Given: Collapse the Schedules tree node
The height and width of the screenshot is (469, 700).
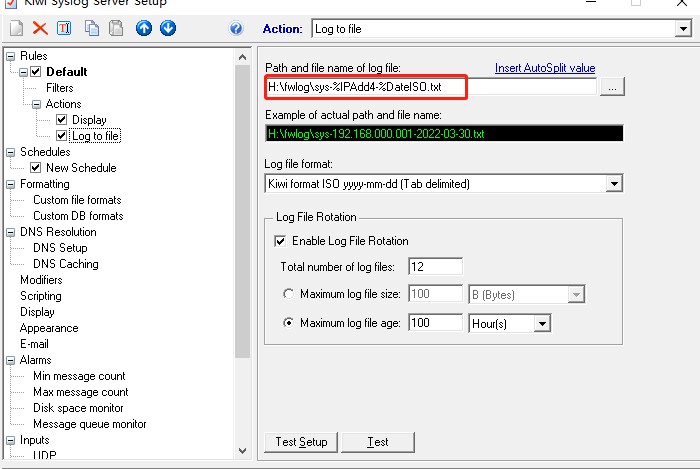Looking at the screenshot, I should [x=11, y=153].
